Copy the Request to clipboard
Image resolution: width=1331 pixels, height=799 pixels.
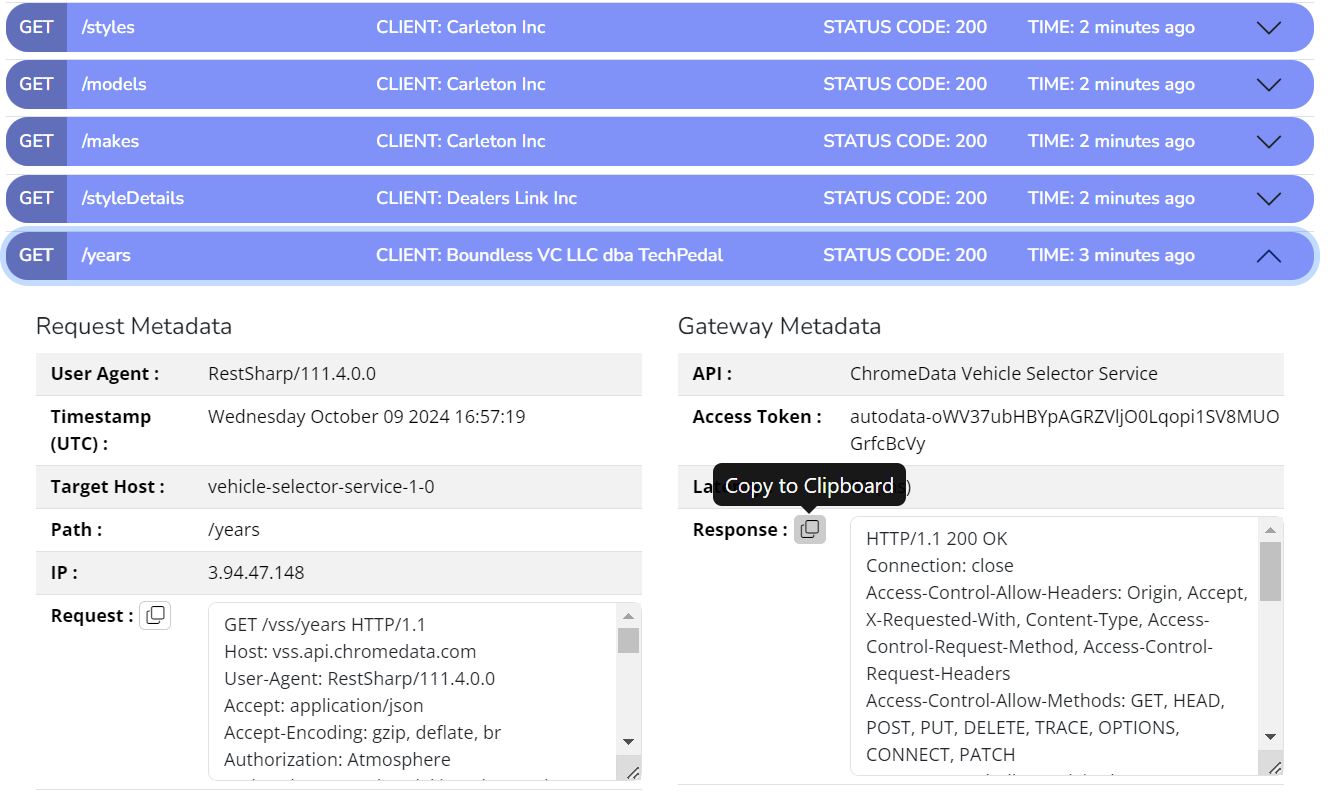click(x=155, y=616)
